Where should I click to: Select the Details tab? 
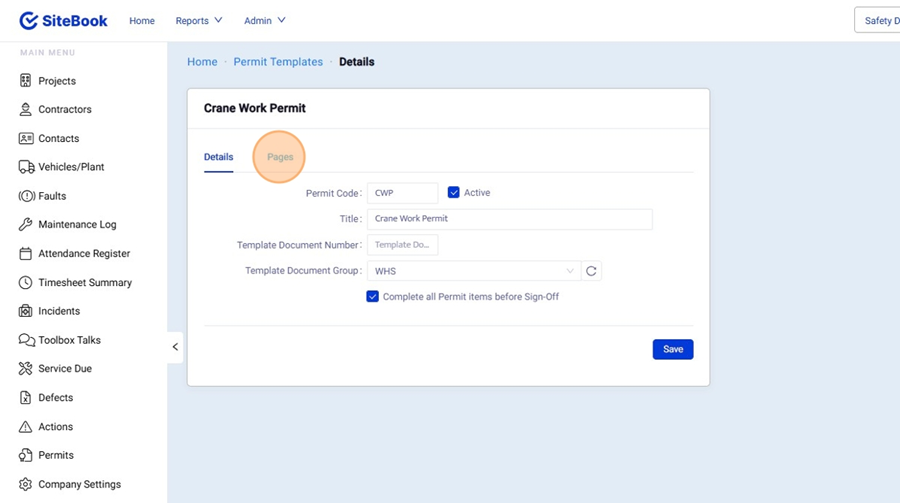tap(218, 157)
